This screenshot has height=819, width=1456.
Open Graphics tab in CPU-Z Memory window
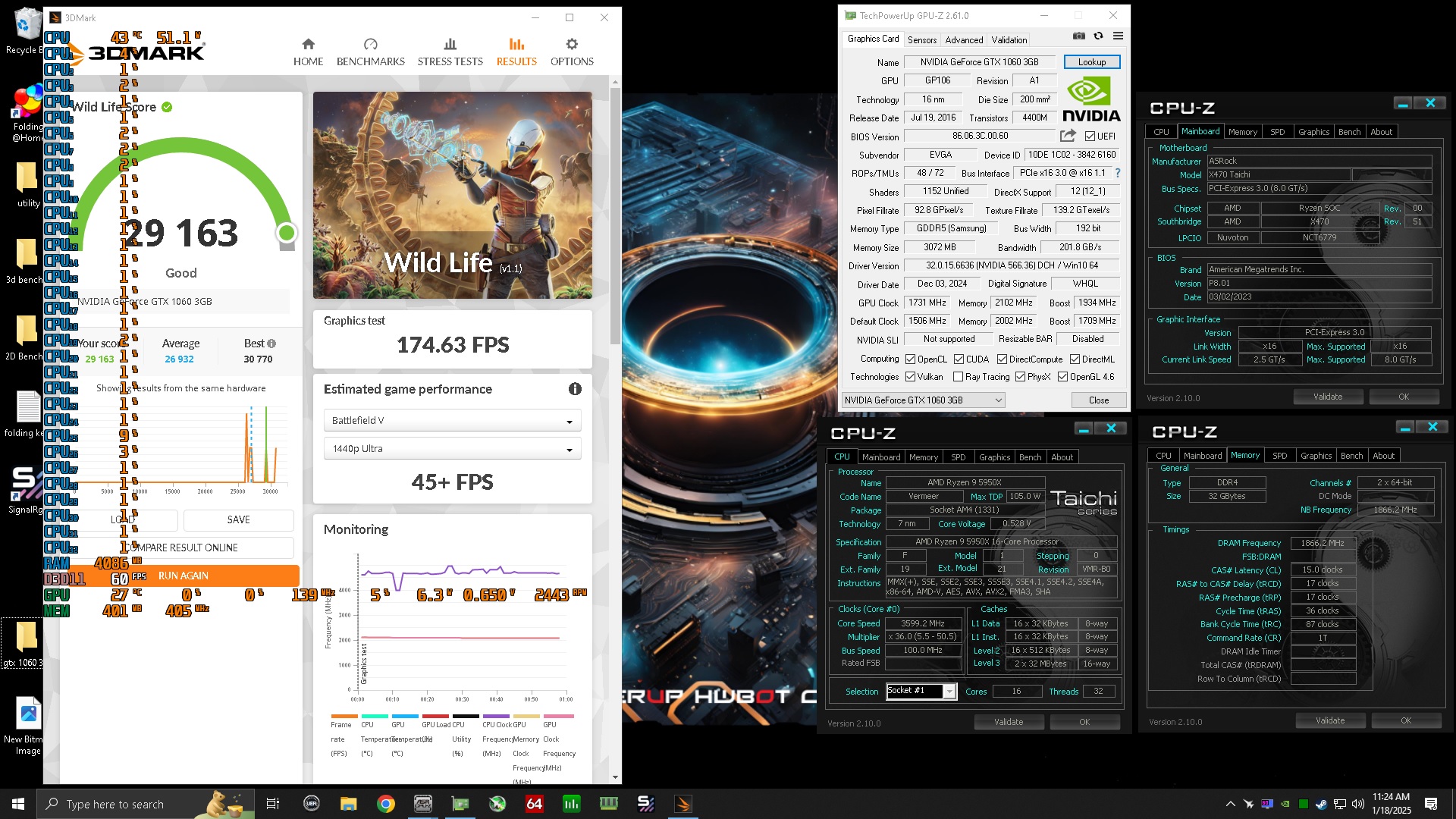point(1316,455)
